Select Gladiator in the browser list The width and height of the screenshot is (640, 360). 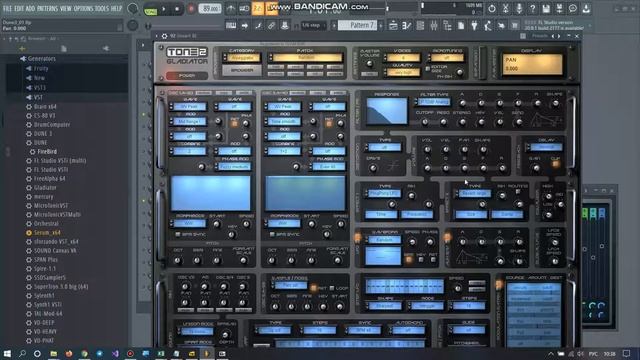click(x=45, y=188)
